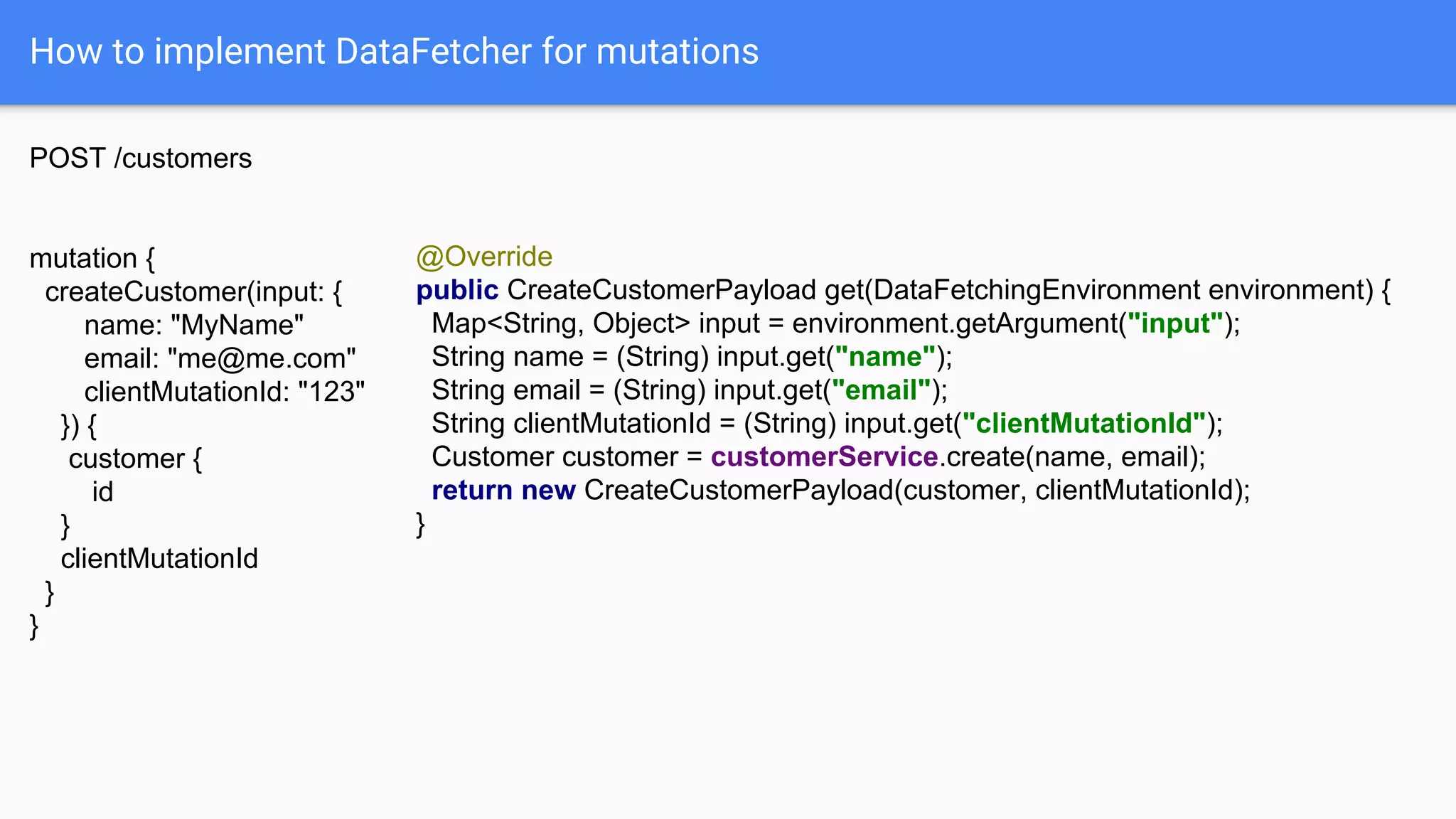
Task: Click the 'customer {' line in the mutation
Action: (136, 459)
